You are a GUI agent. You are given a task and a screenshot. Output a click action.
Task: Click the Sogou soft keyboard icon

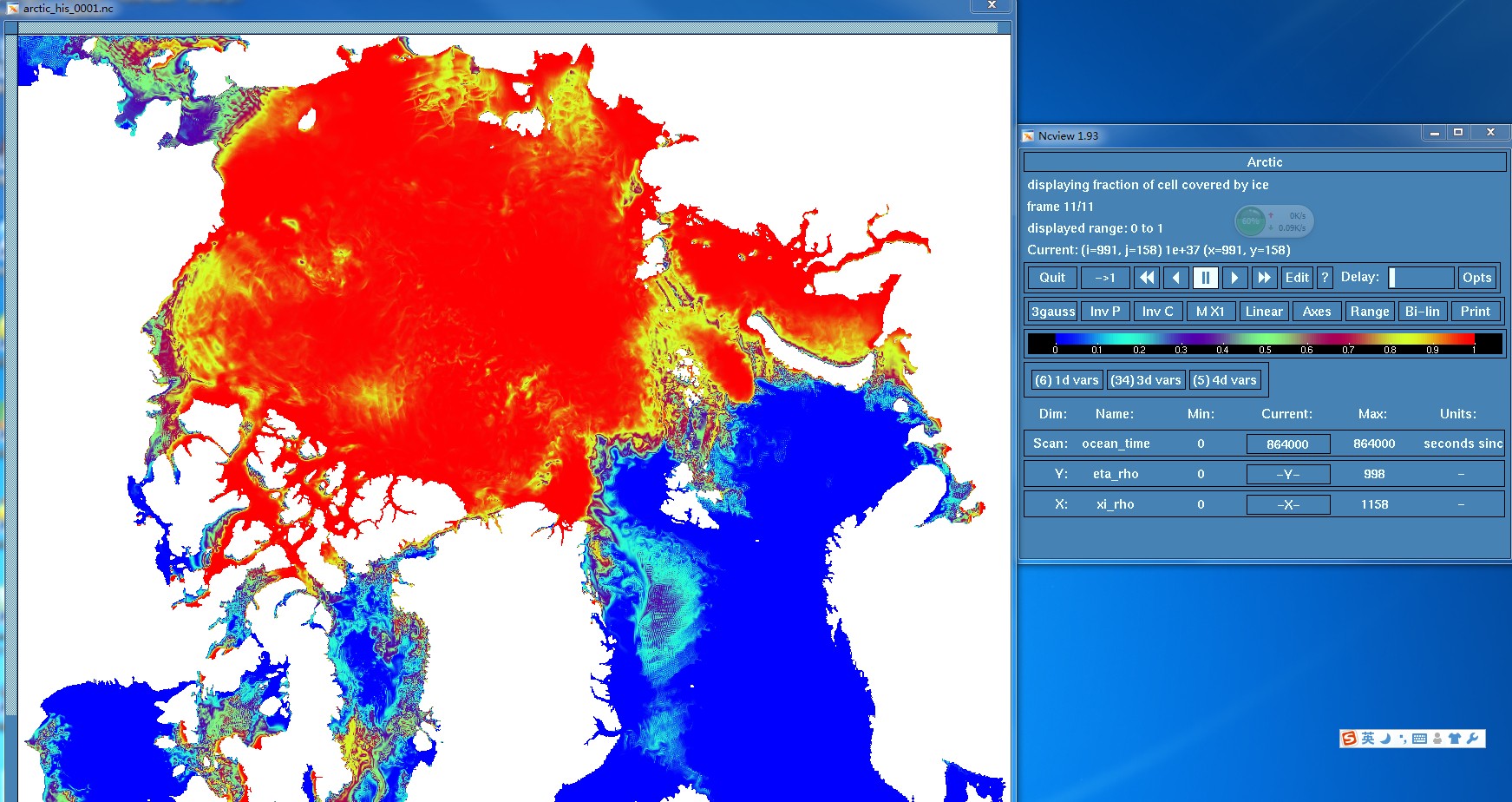click(x=1419, y=739)
